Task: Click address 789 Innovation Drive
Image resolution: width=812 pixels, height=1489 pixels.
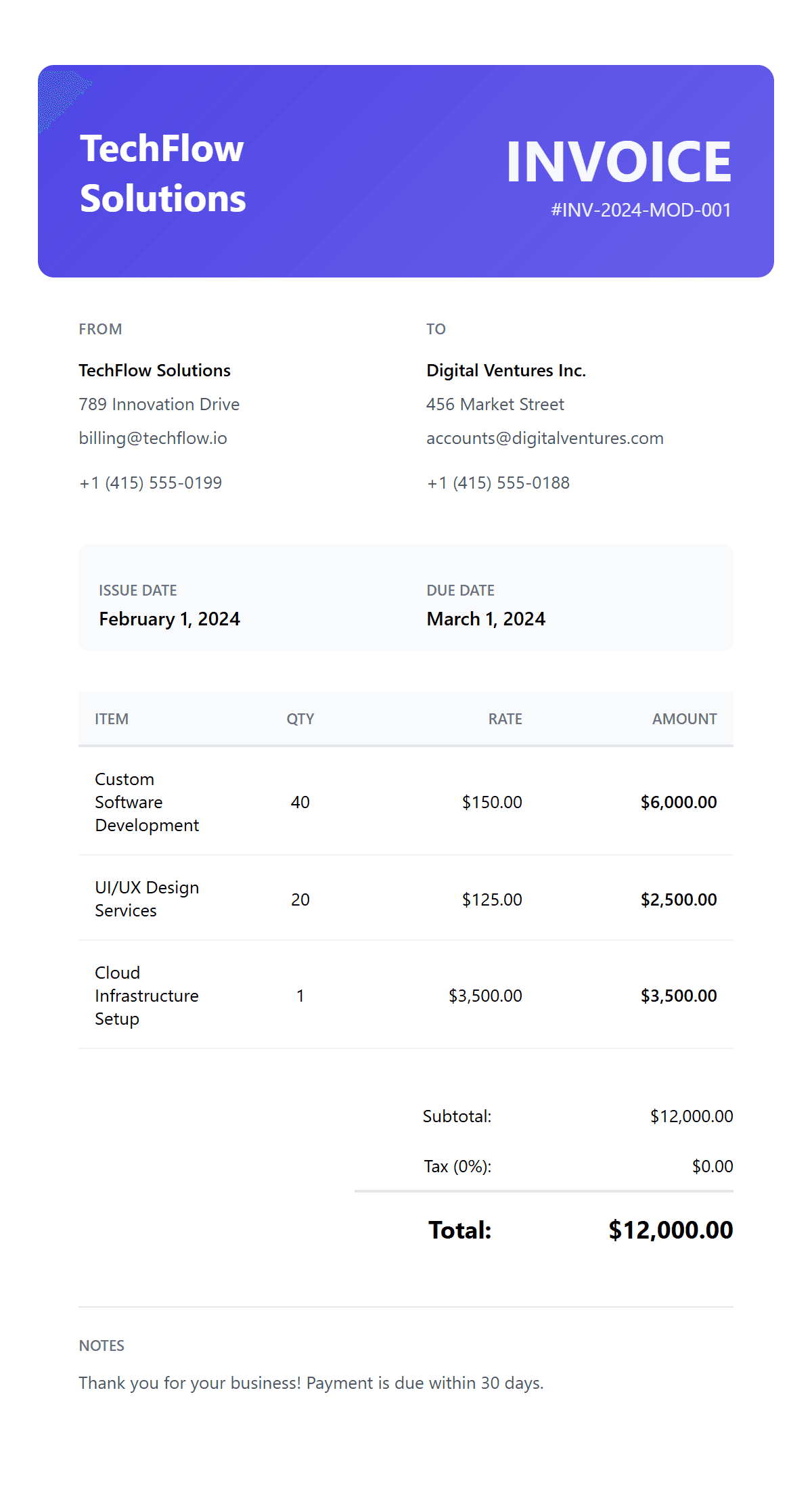Action: [x=159, y=404]
